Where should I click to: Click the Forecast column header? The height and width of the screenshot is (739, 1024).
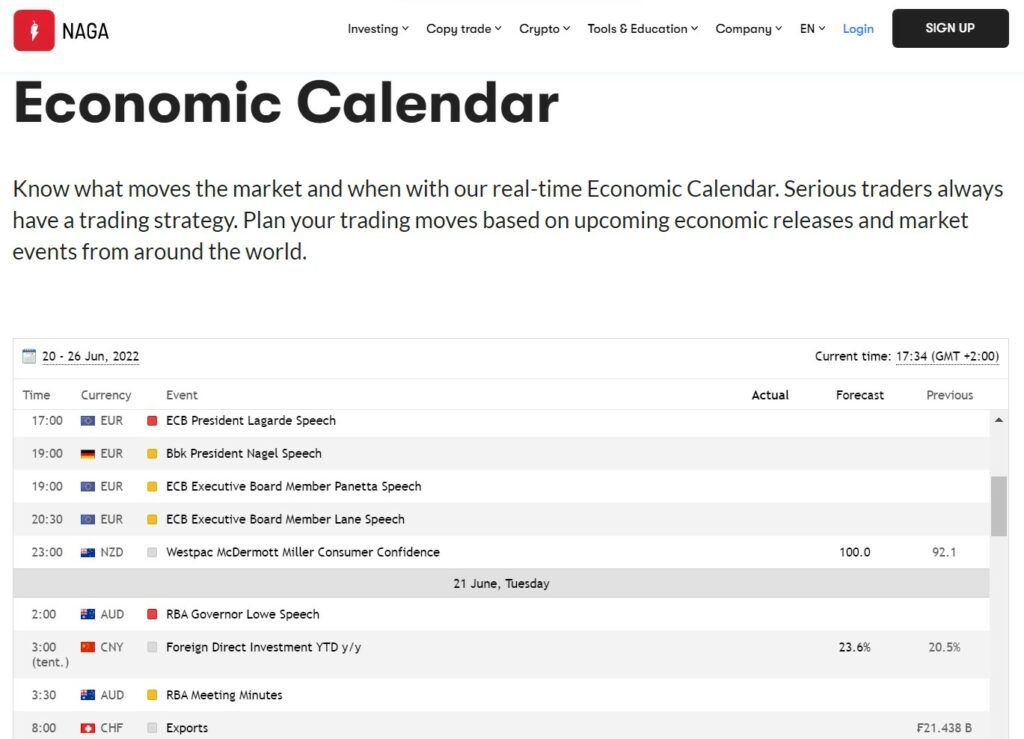pos(859,395)
